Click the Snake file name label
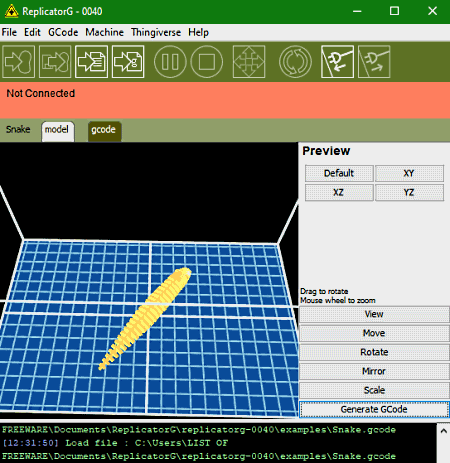Viewport: 450px width, 463px height. tap(18, 129)
